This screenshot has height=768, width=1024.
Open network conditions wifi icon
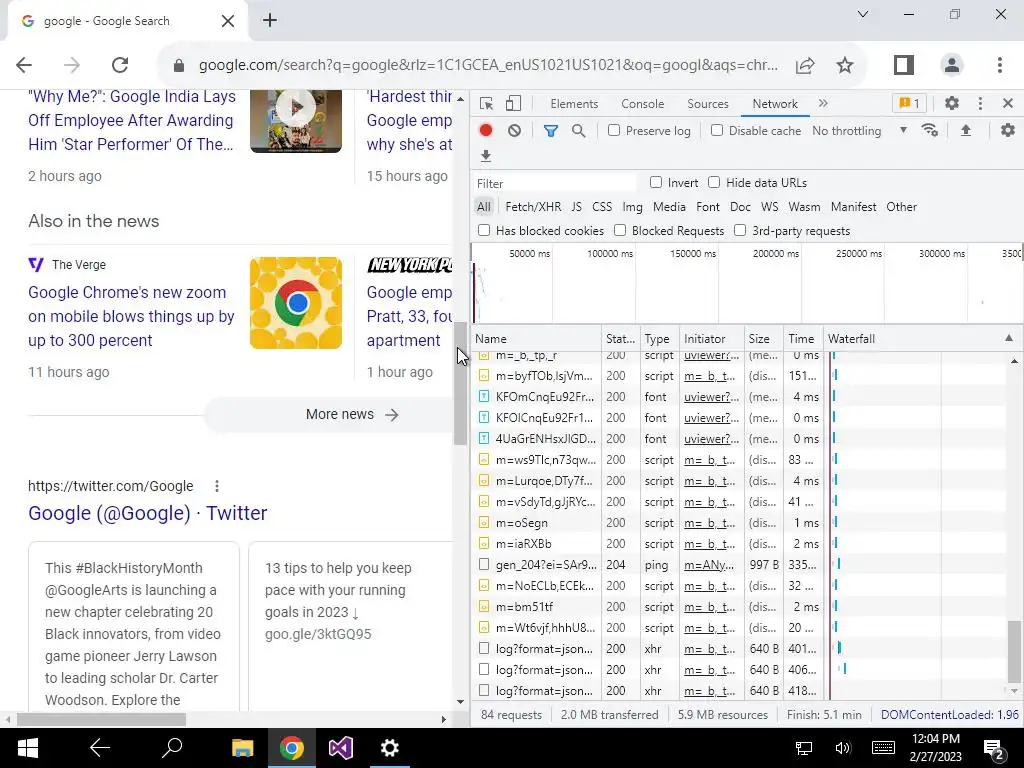[x=930, y=130]
